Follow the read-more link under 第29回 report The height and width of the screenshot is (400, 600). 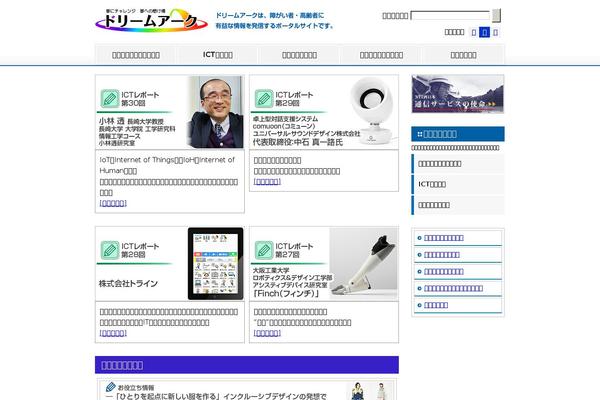[x=267, y=181]
